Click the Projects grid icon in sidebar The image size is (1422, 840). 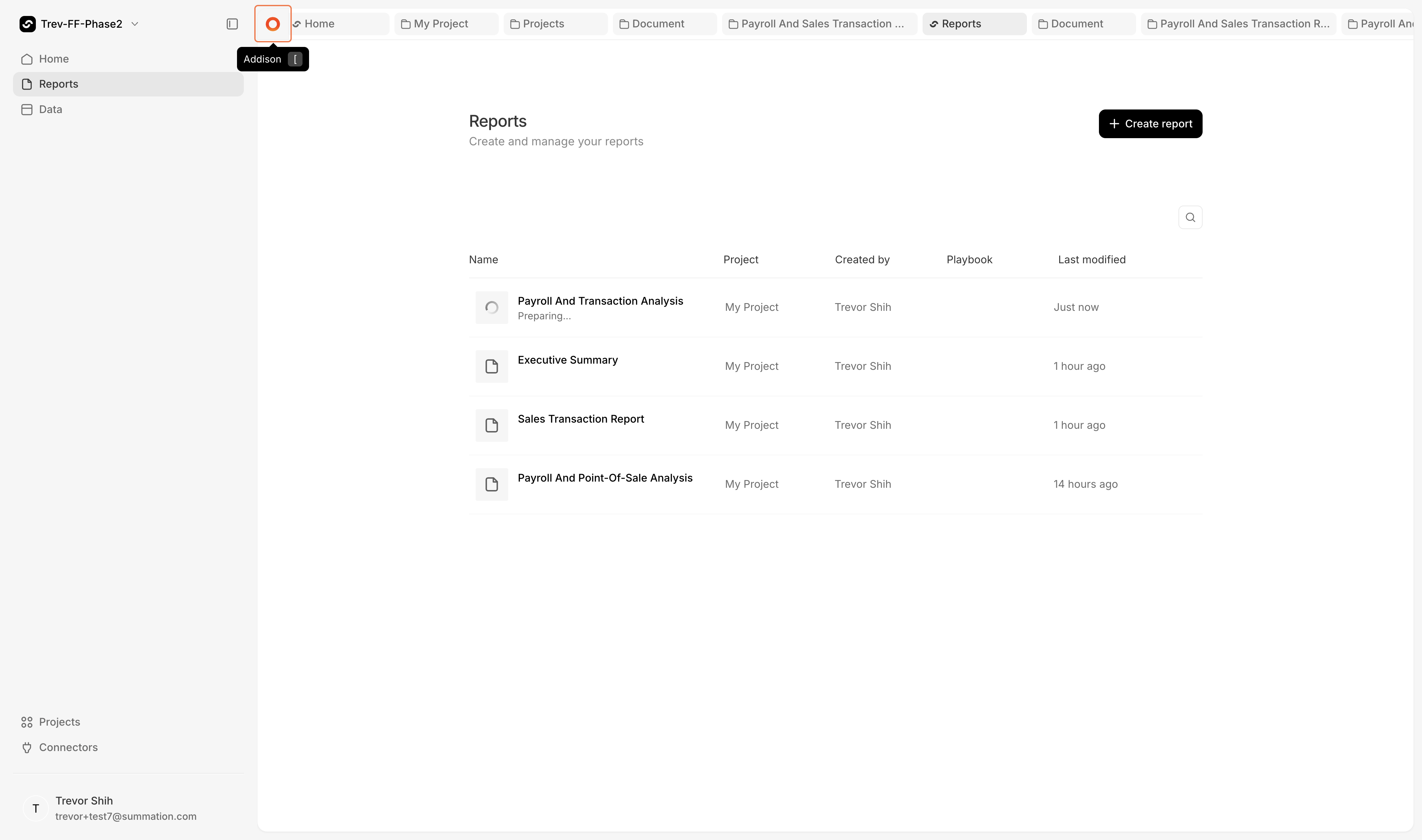coord(27,722)
